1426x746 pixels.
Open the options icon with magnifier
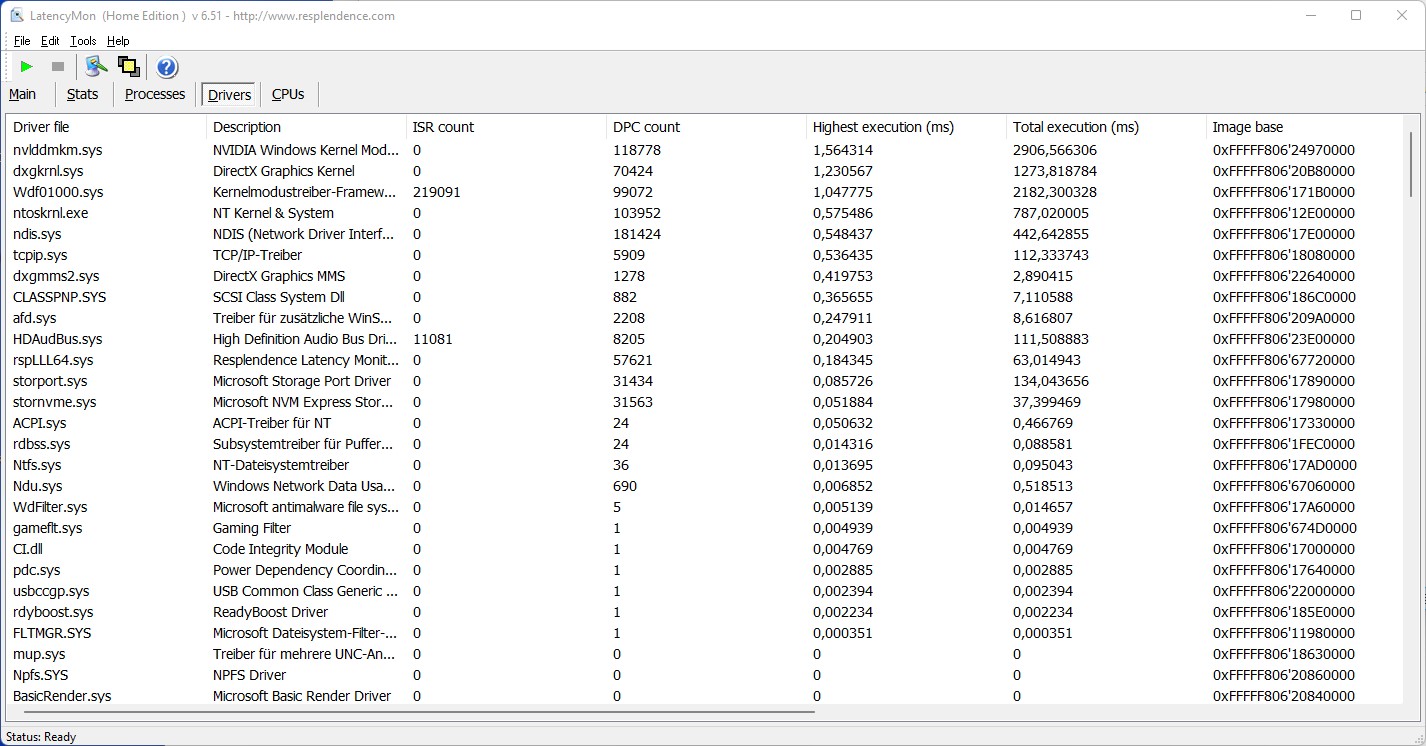tap(96, 67)
